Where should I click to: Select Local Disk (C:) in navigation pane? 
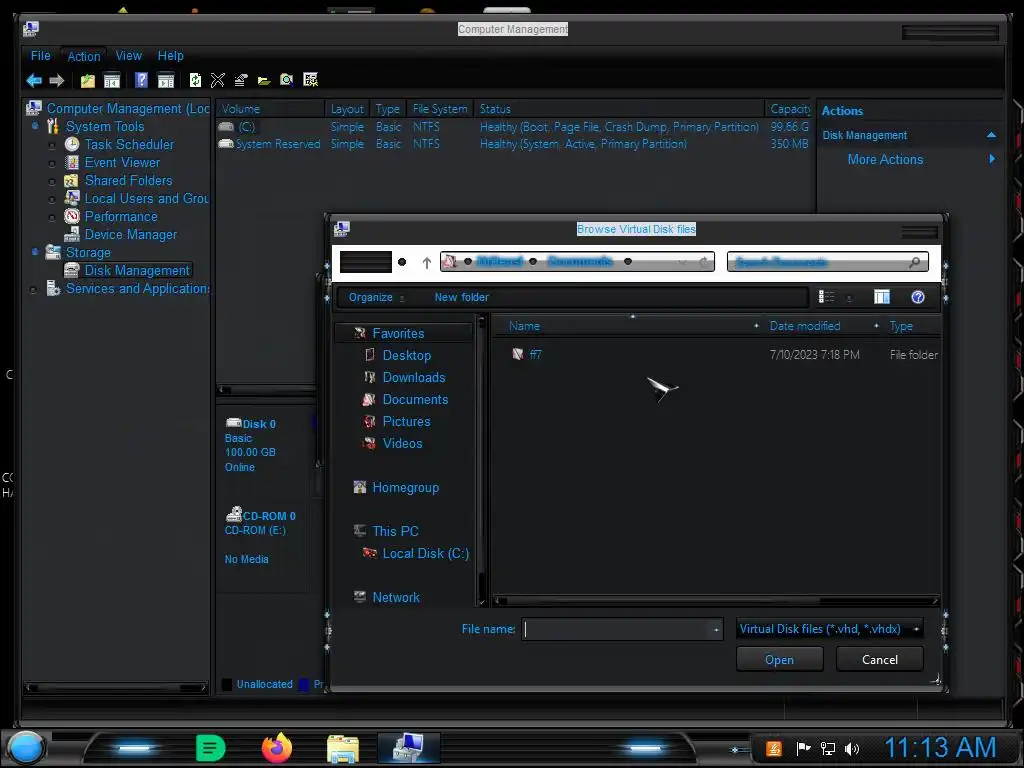point(425,554)
